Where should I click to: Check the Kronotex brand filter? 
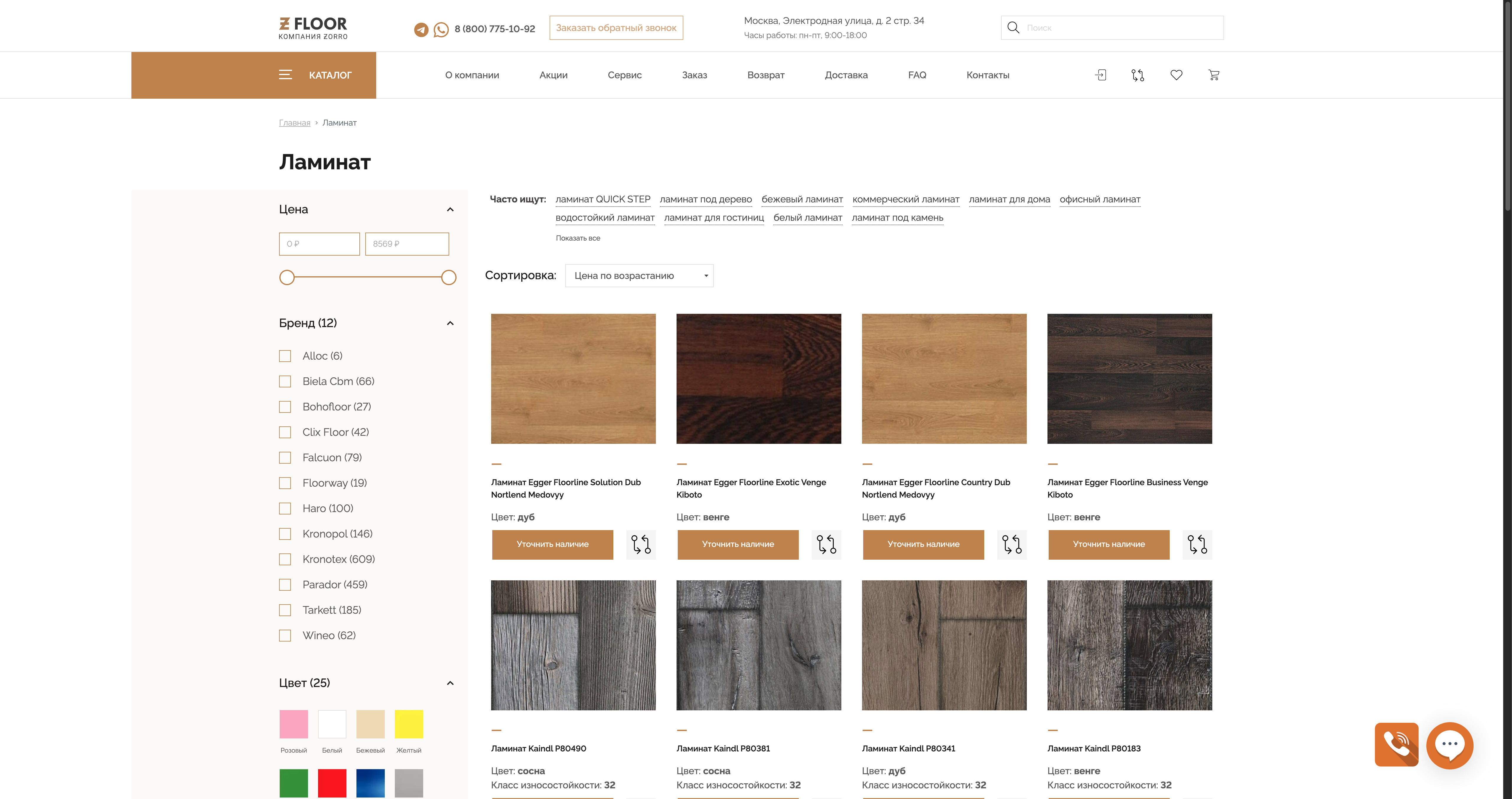coord(285,559)
